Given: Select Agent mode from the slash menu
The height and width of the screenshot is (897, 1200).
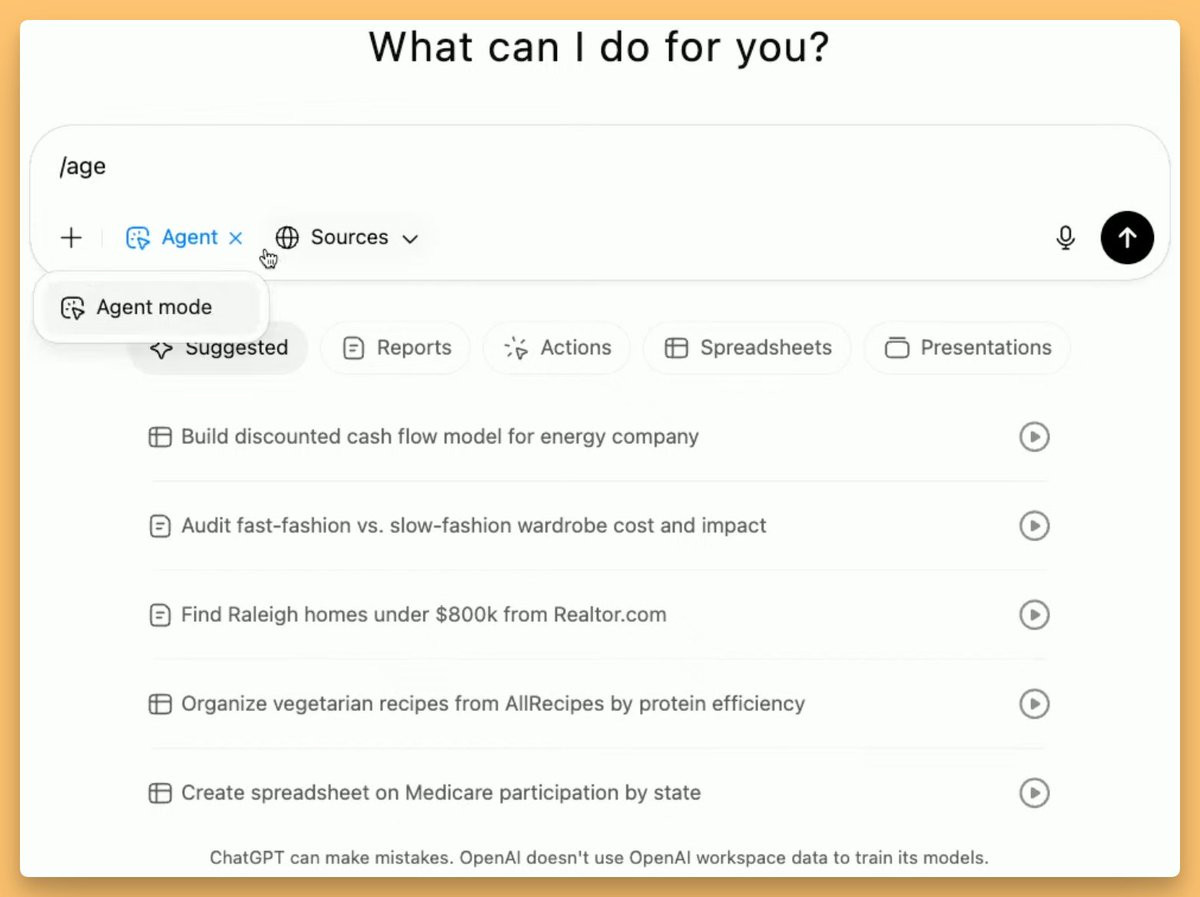Looking at the screenshot, I should click(x=151, y=308).
